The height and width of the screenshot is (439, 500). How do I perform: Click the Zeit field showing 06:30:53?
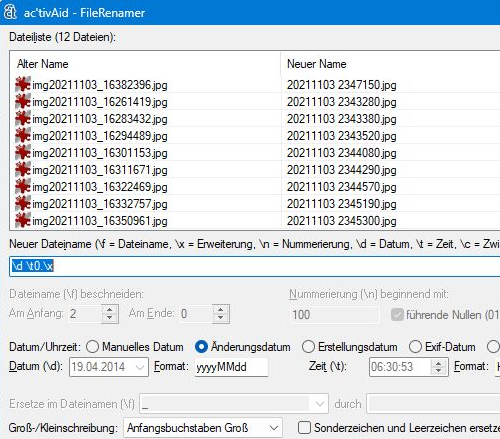[400, 367]
